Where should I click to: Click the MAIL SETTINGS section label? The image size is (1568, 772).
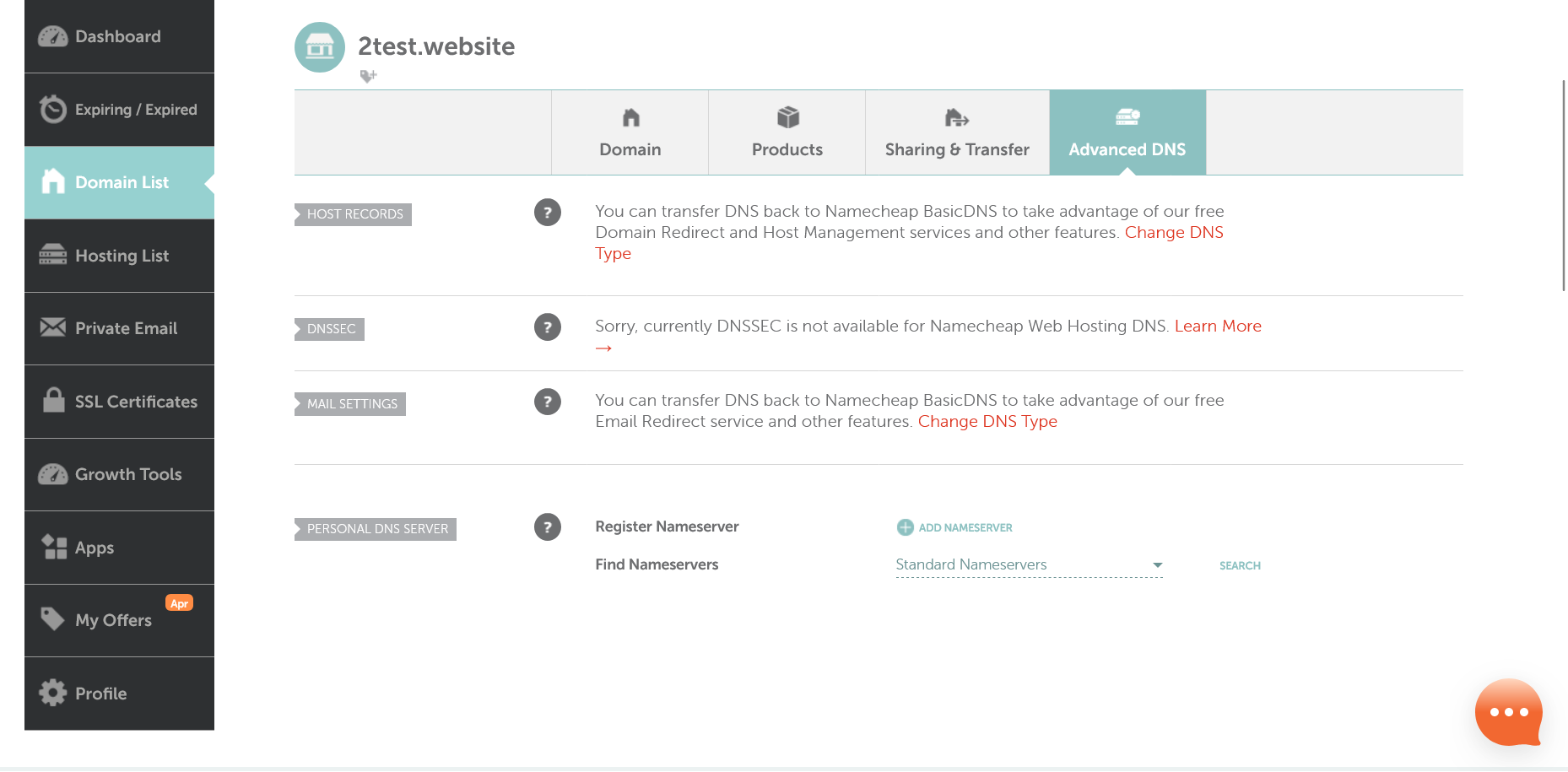350,404
